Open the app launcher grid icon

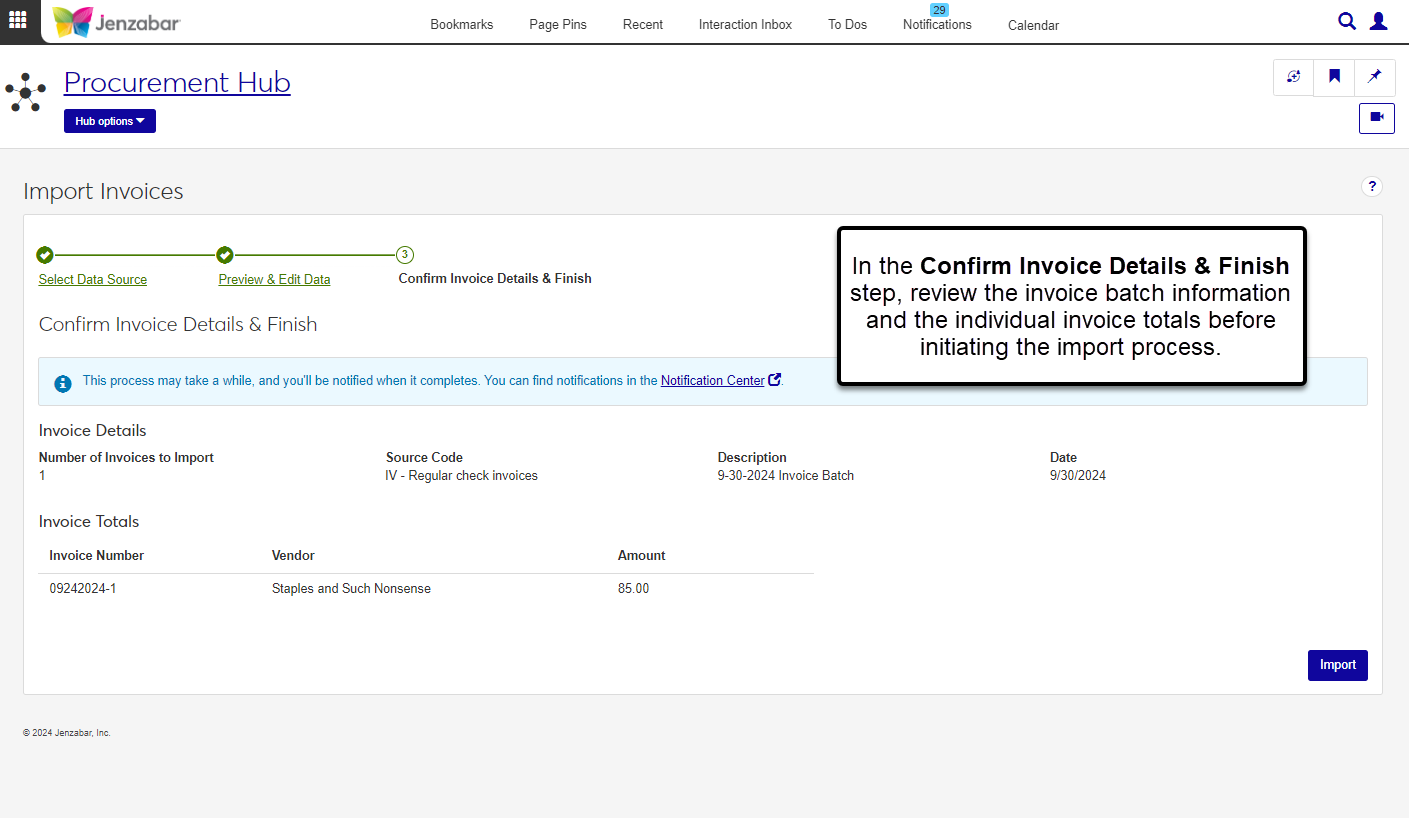18,20
